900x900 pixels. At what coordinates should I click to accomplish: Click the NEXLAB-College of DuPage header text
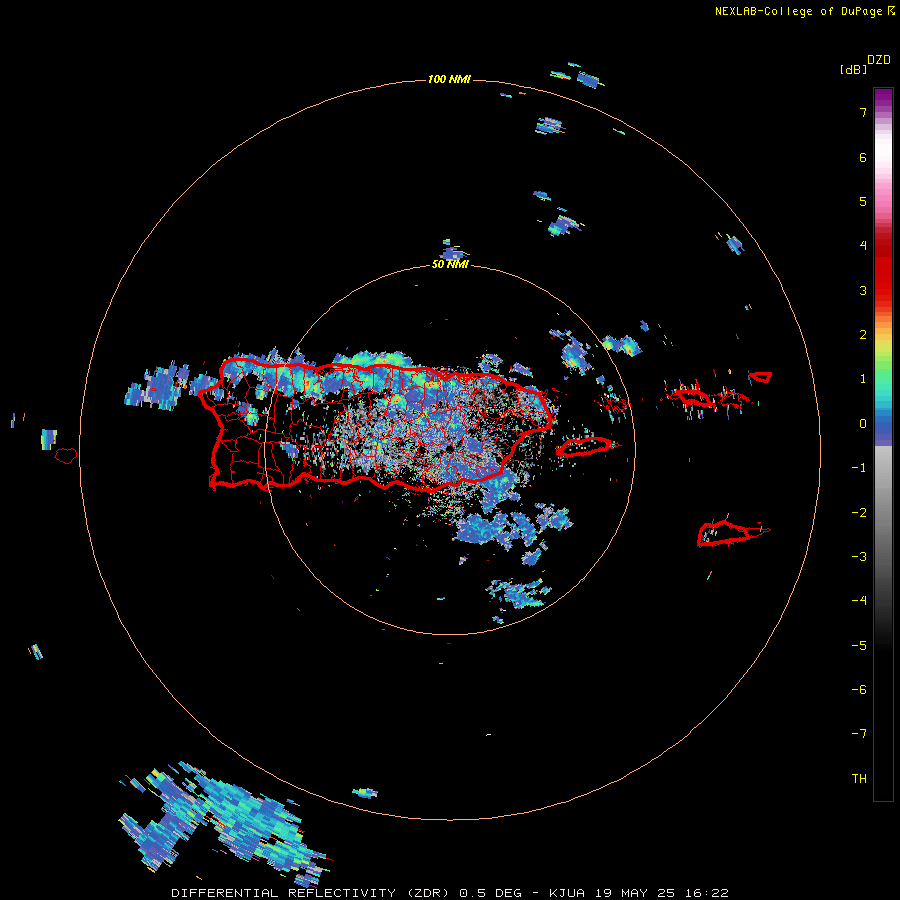tap(798, 11)
